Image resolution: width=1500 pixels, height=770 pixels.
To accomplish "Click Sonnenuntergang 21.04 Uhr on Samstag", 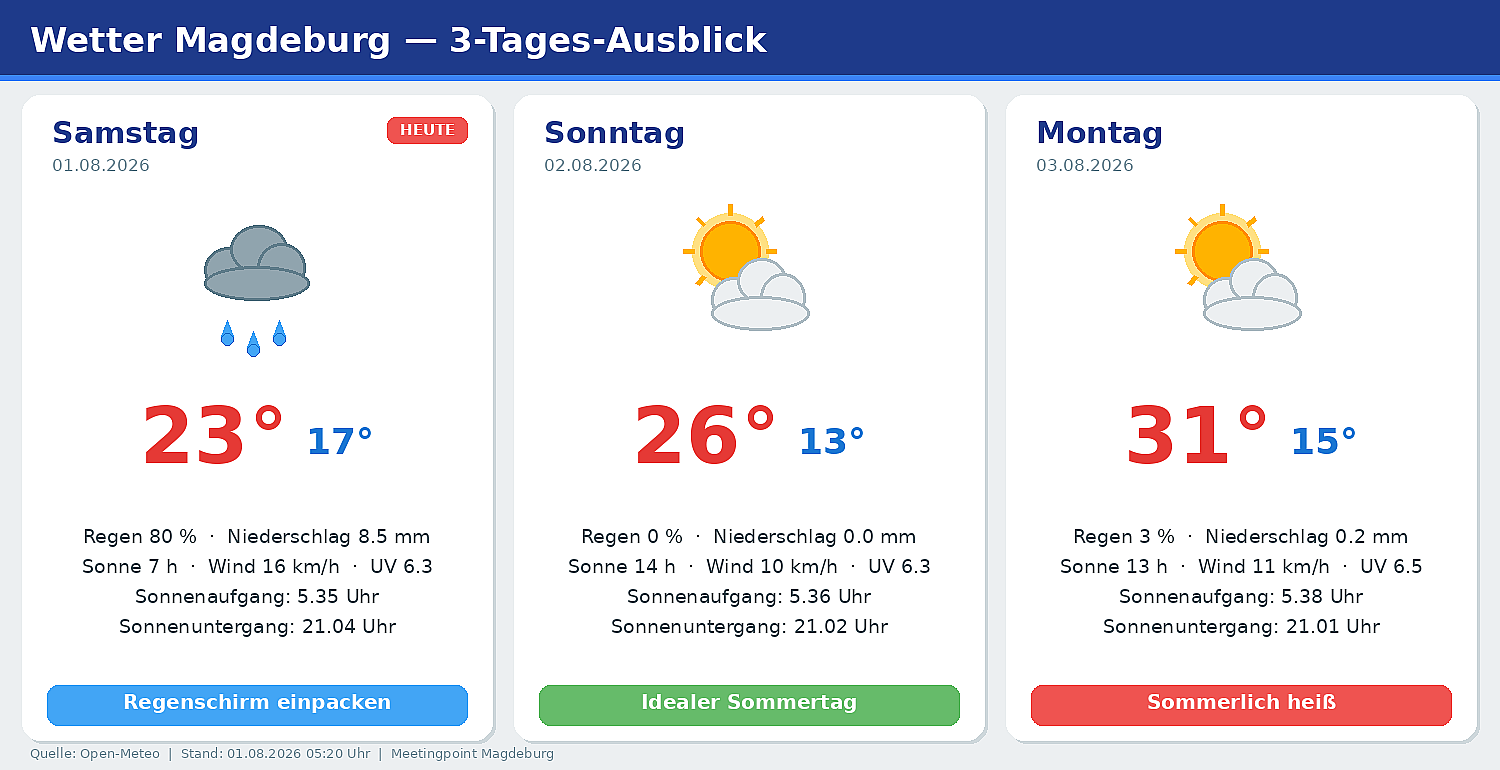I will click(x=257, y=627).
